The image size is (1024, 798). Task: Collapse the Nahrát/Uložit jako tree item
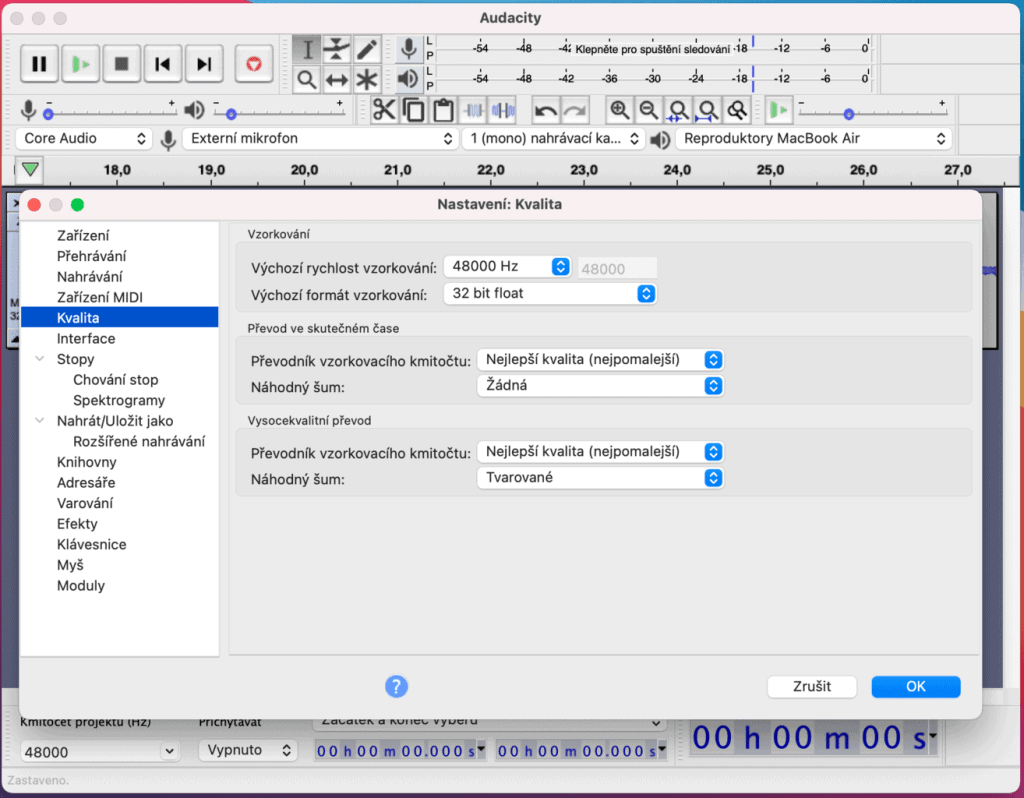[40, 420]
